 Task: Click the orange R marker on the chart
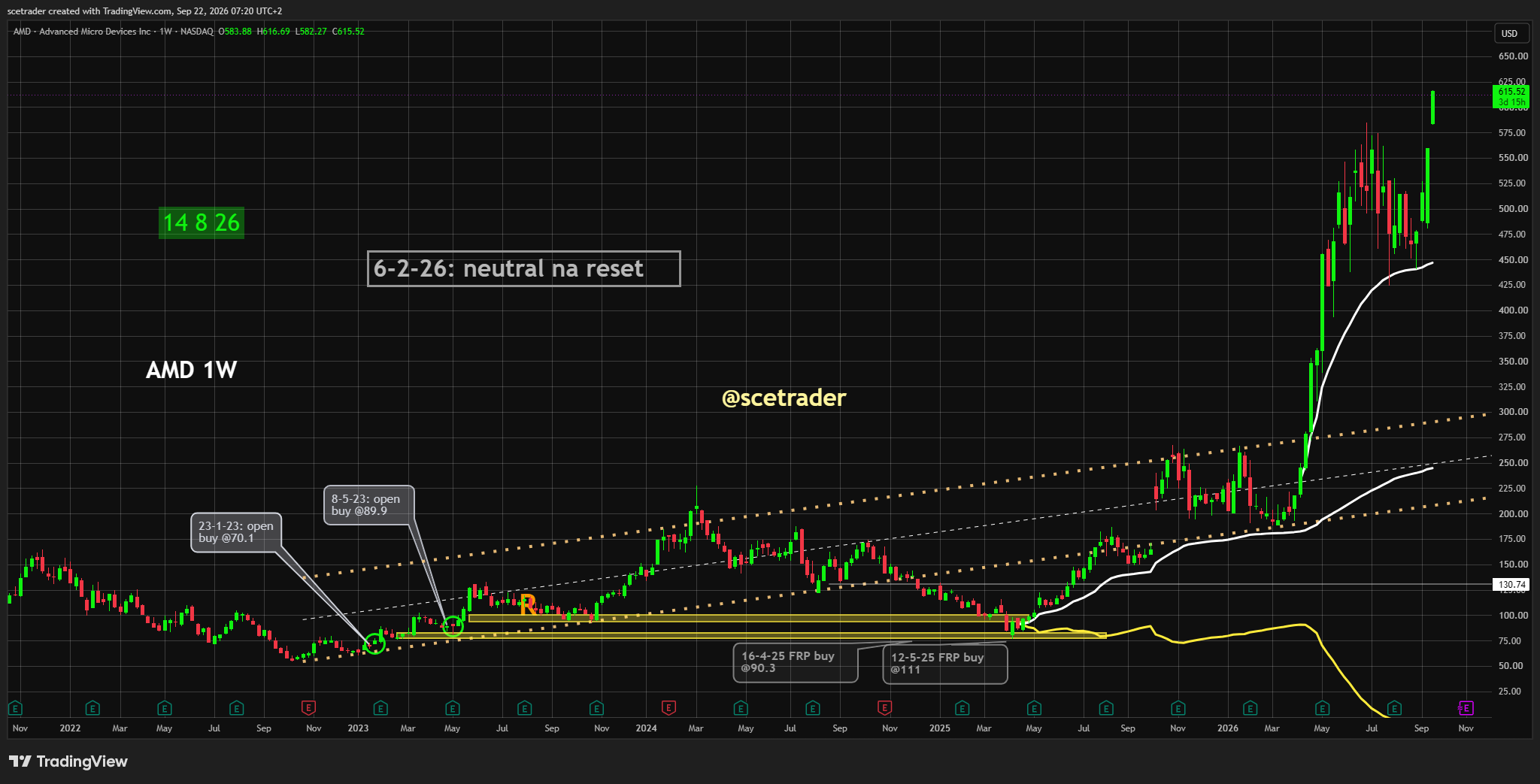coord(528,604)
